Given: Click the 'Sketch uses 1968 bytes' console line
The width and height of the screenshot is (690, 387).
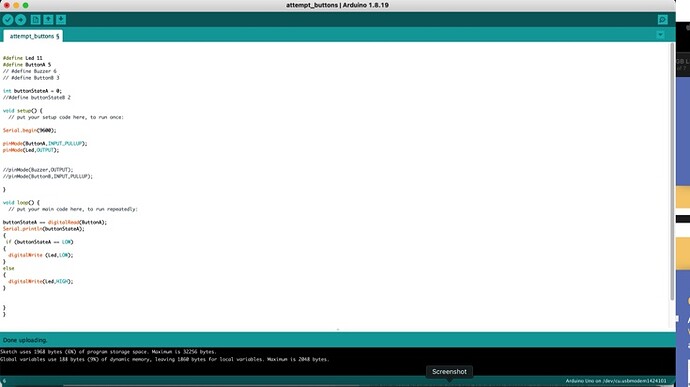Looking at the screenshot, I should pos(109,352).
